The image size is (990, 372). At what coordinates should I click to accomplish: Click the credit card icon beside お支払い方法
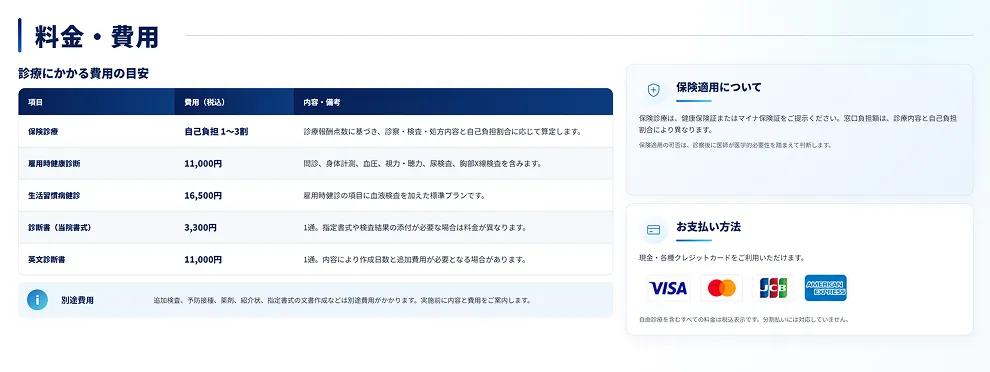653,230
